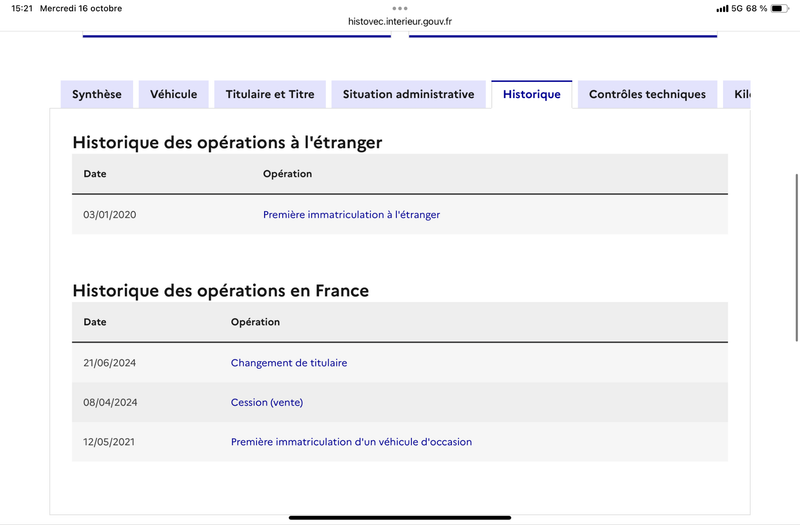This screenshot has height=525, width=800.
Task: Open the Synthèse tab
Action: click(97, 94)
